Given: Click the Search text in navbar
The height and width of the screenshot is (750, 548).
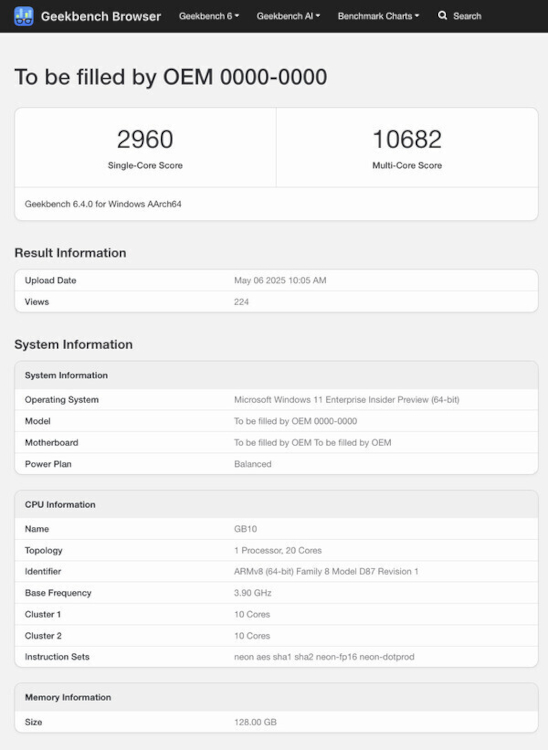Looking at the screenshot, I should (467, 16).
